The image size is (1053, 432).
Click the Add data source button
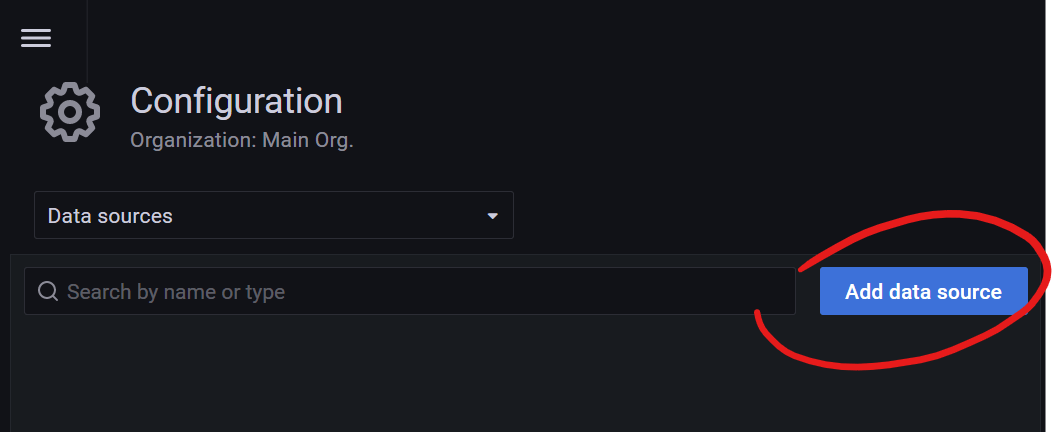click(923, 291)
